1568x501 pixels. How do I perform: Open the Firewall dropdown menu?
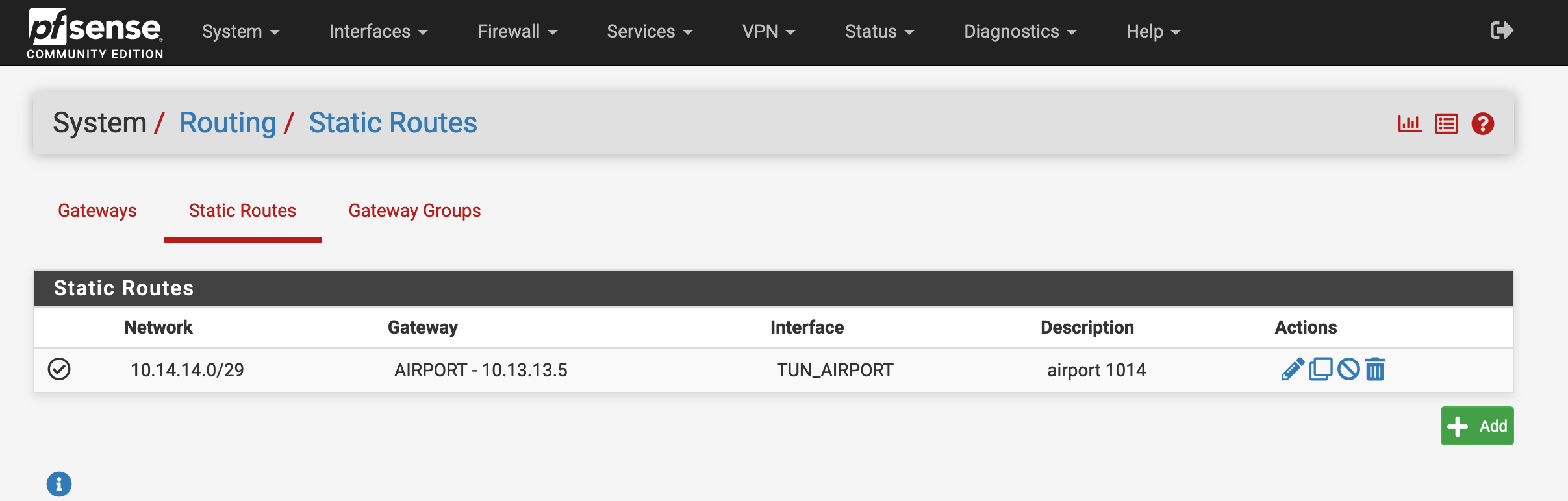(x=518, y=31)
